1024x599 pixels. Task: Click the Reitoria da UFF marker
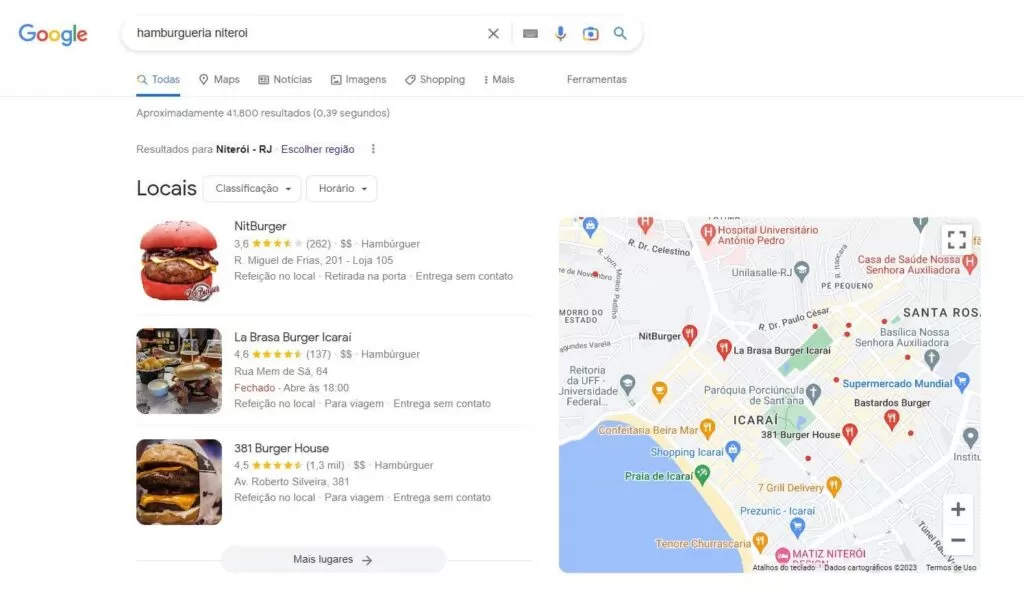tap(628, 384)
